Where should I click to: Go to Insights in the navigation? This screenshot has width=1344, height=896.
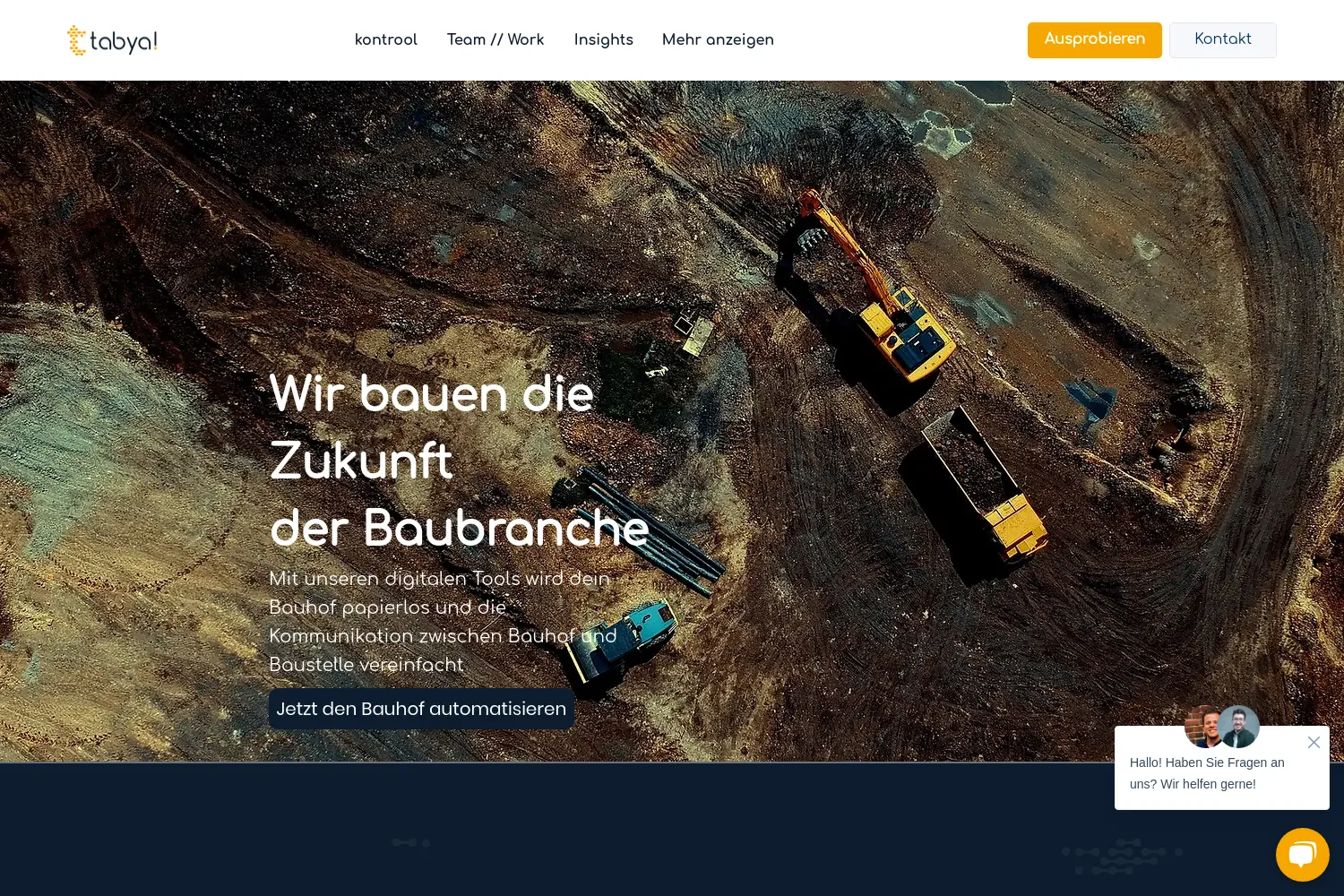point(604,39)
